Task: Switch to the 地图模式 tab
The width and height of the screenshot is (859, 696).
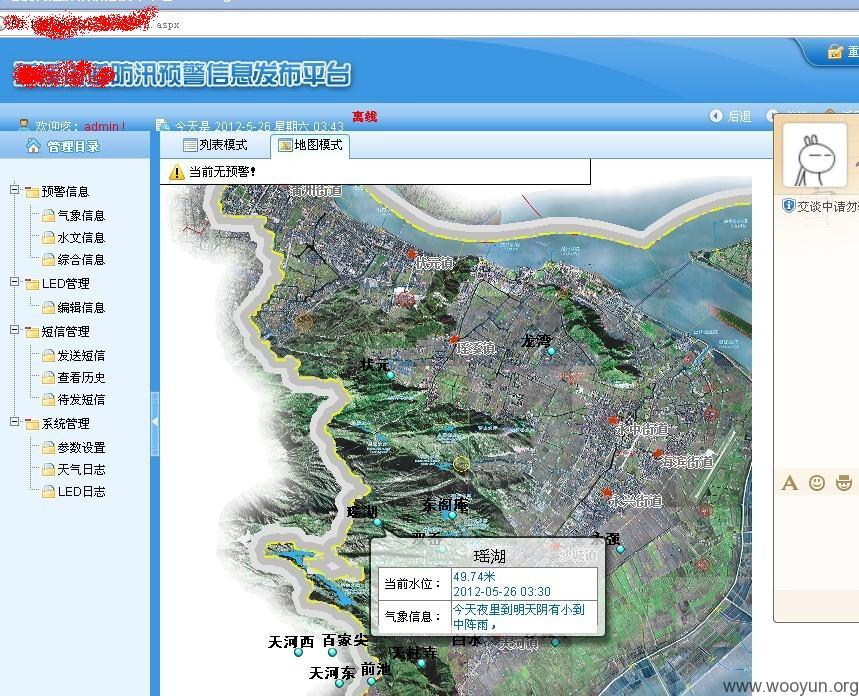Action: click(310, 145)
